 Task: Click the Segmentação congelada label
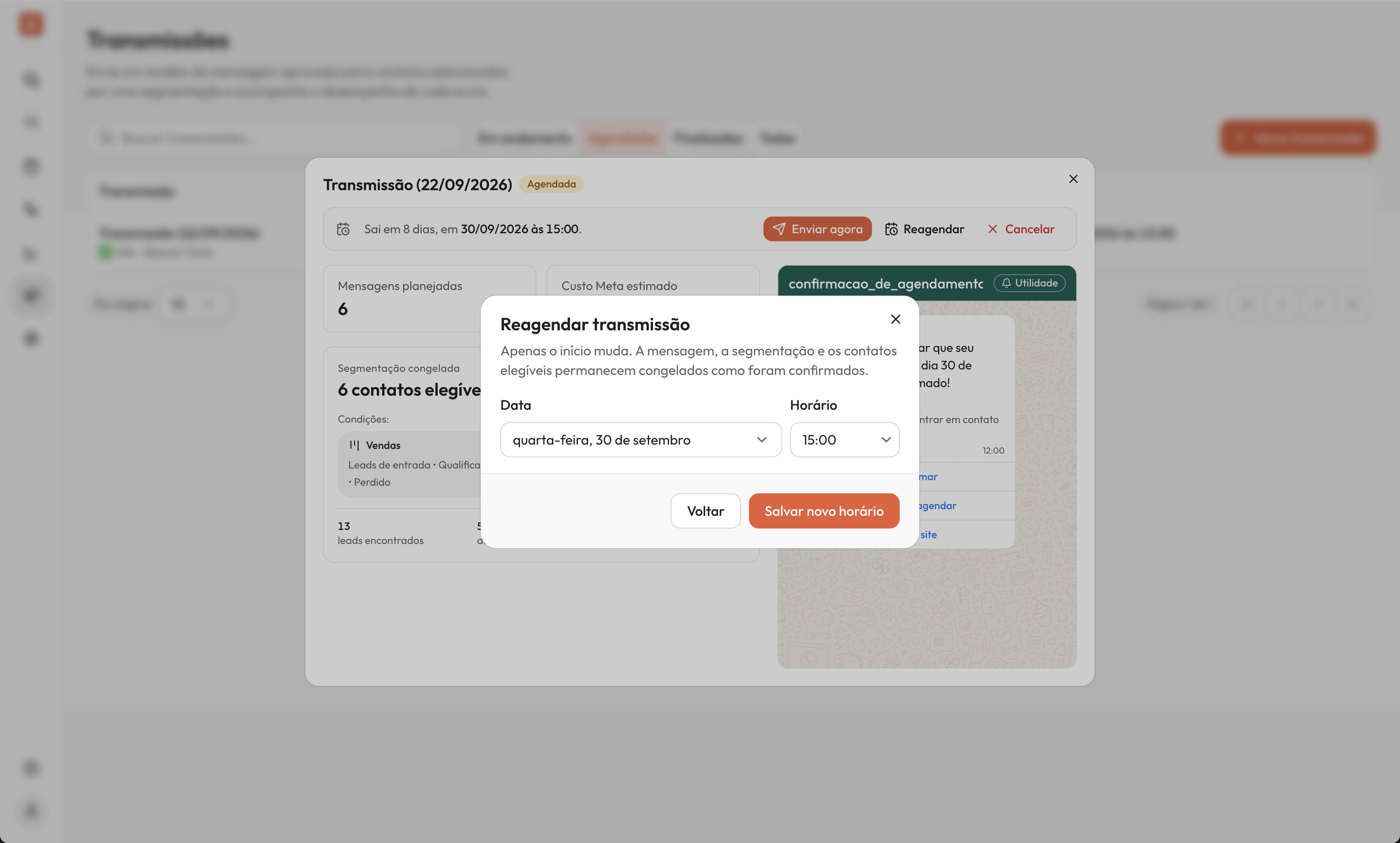[398, 368]
